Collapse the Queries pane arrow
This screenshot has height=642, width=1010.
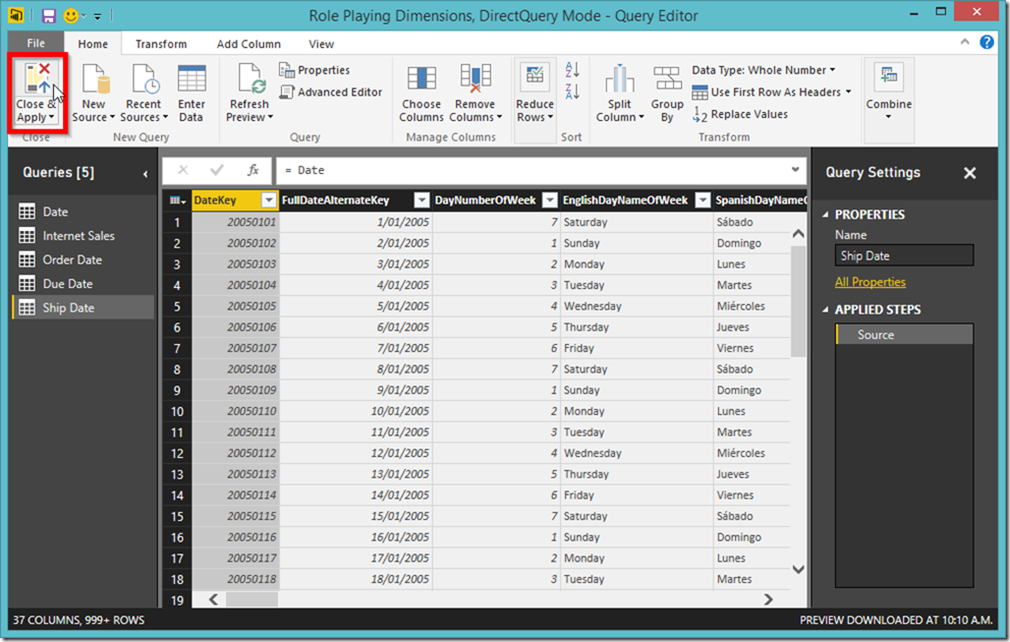[146, 174]
